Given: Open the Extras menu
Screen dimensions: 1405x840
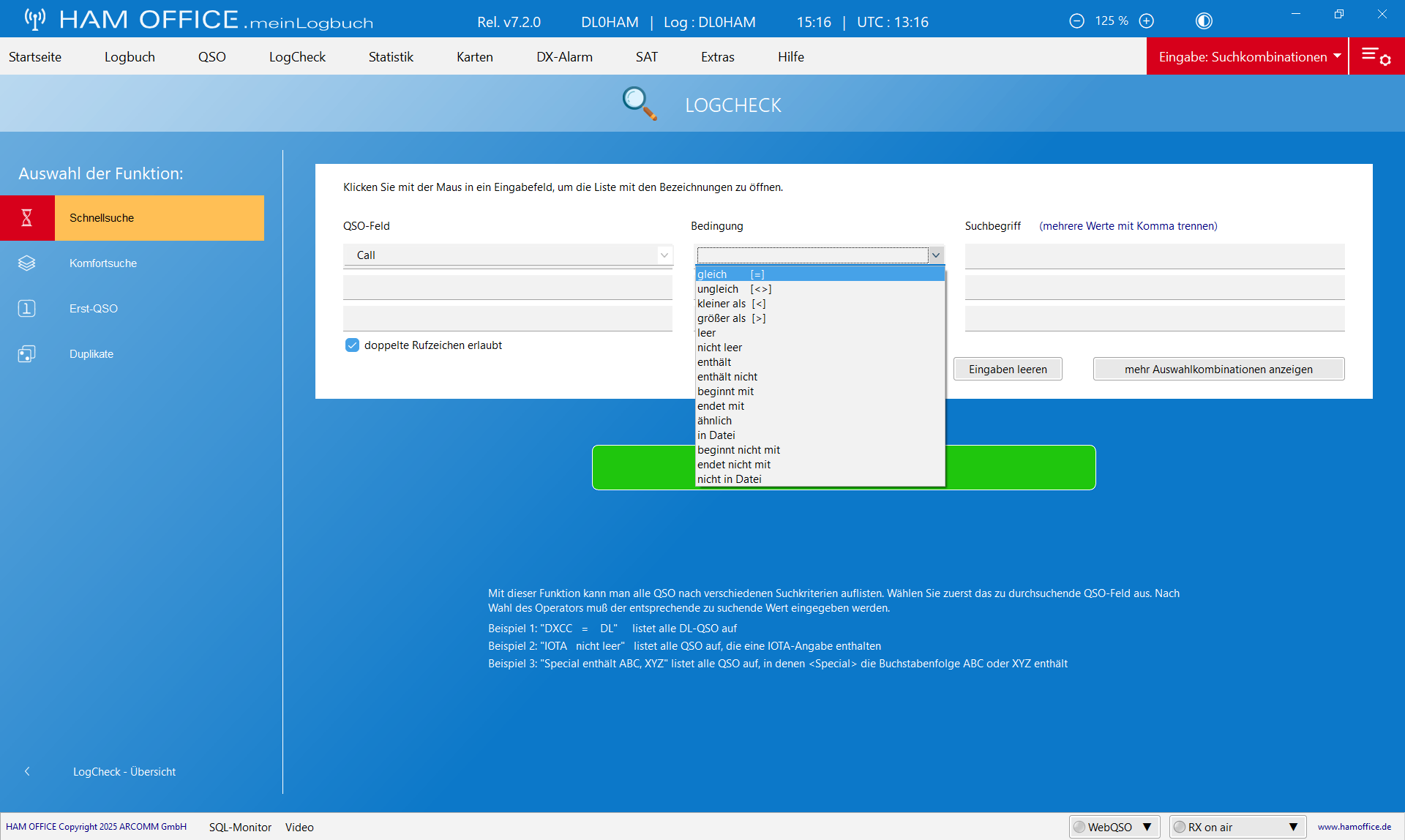Looking at the screenshot, I should (x=718, y=56).
